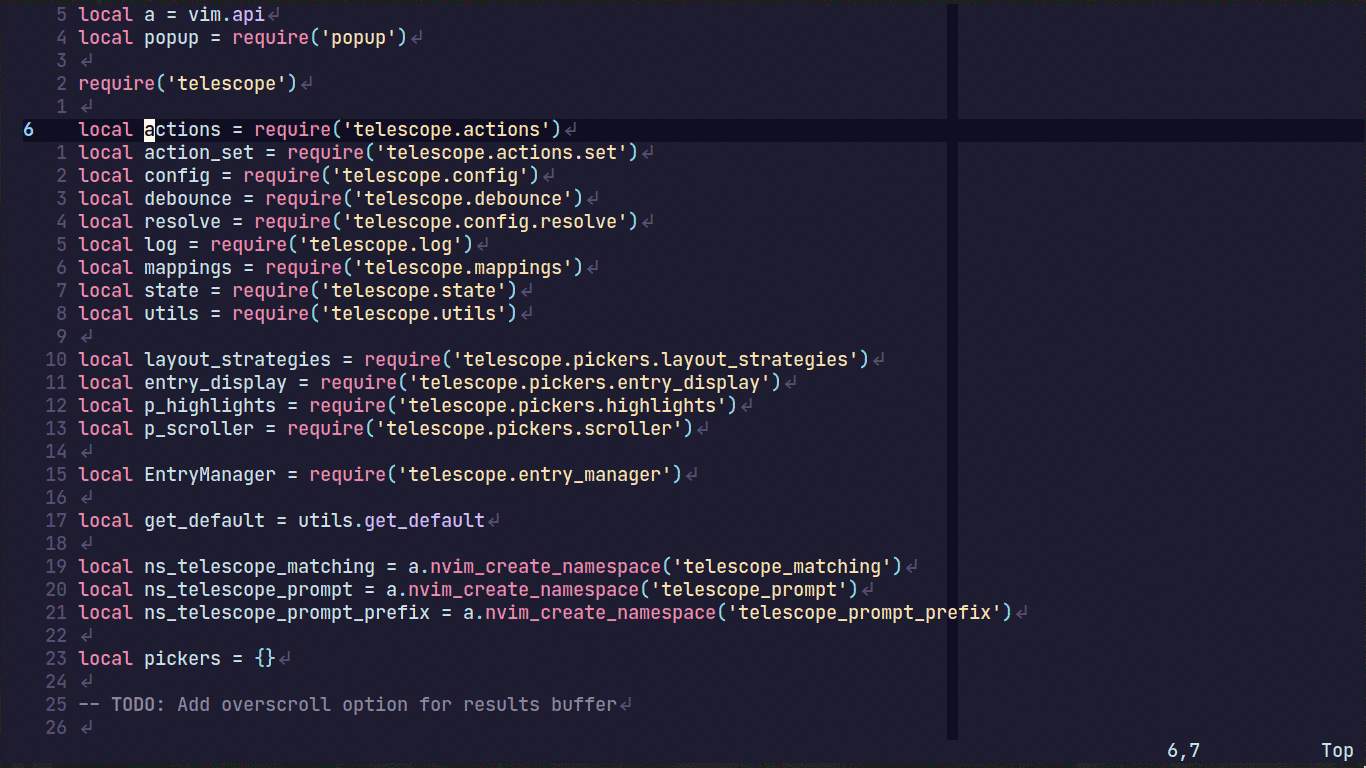Click the variable name 'EntryManager'

point(210,475)
